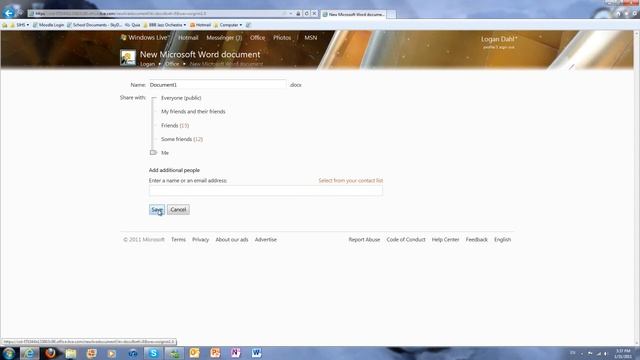
Task: Open the Help Center link
Action: tap(445, 240)
